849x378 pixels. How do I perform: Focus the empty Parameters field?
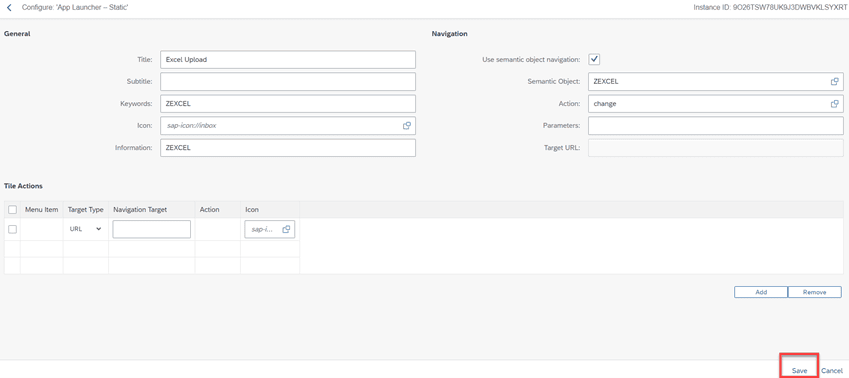716,126
